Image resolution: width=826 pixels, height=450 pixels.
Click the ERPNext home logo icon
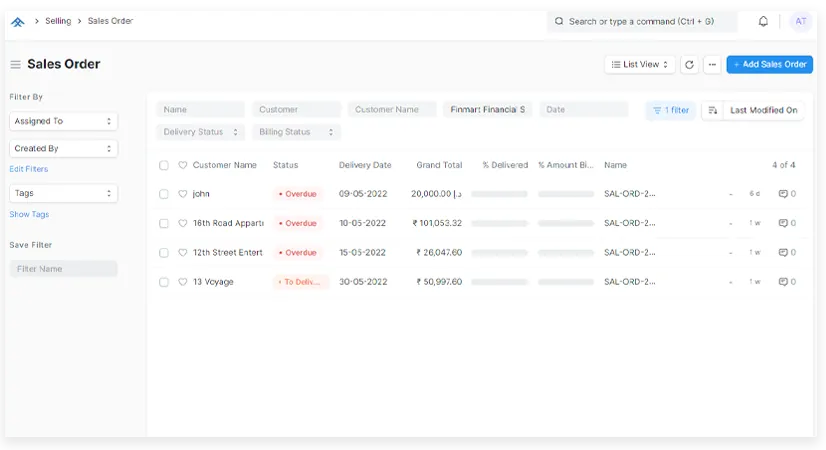pos(17,21)
